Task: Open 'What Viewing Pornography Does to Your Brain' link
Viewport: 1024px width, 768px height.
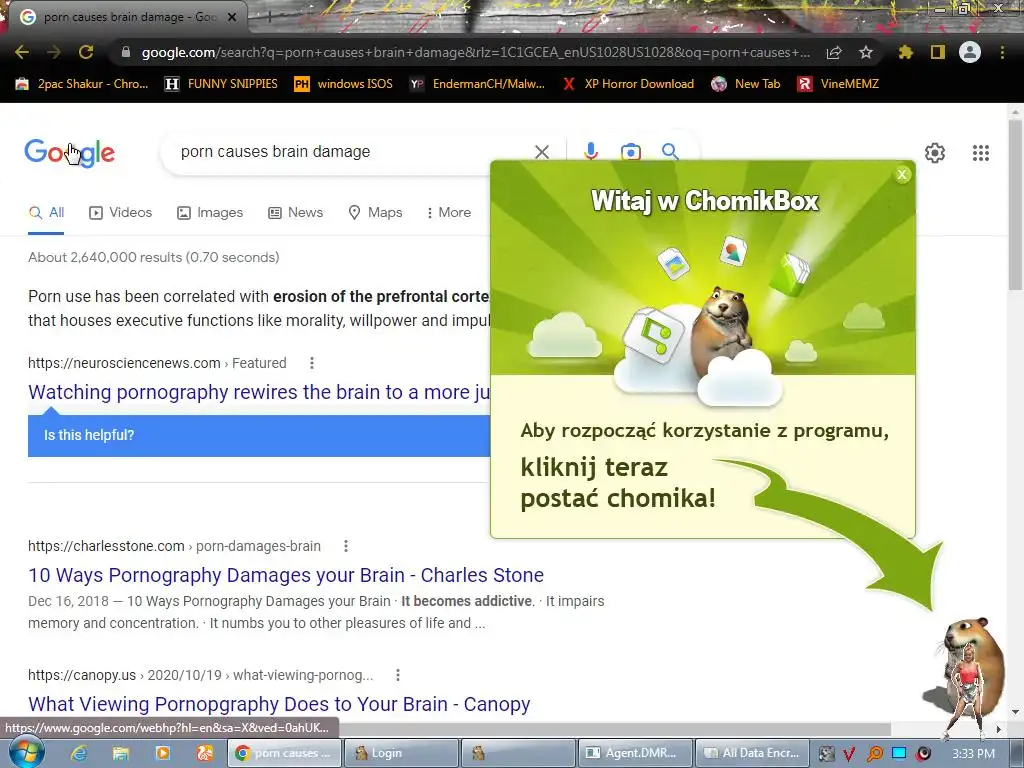Action: coord(279,704)
